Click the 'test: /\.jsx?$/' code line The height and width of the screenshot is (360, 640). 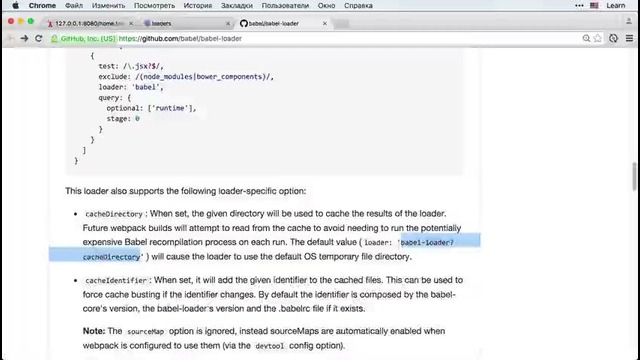point(131,66)
